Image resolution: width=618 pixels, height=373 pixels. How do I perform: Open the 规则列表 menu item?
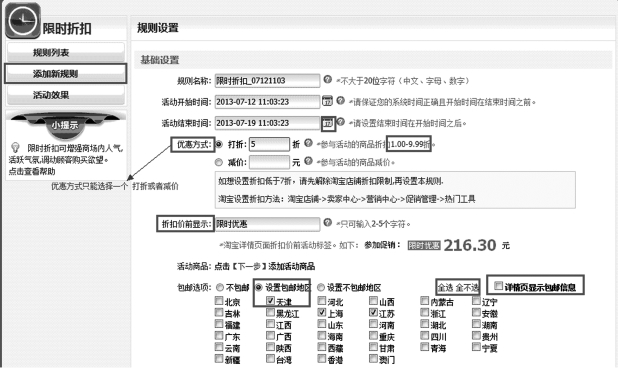pos(66,52)
